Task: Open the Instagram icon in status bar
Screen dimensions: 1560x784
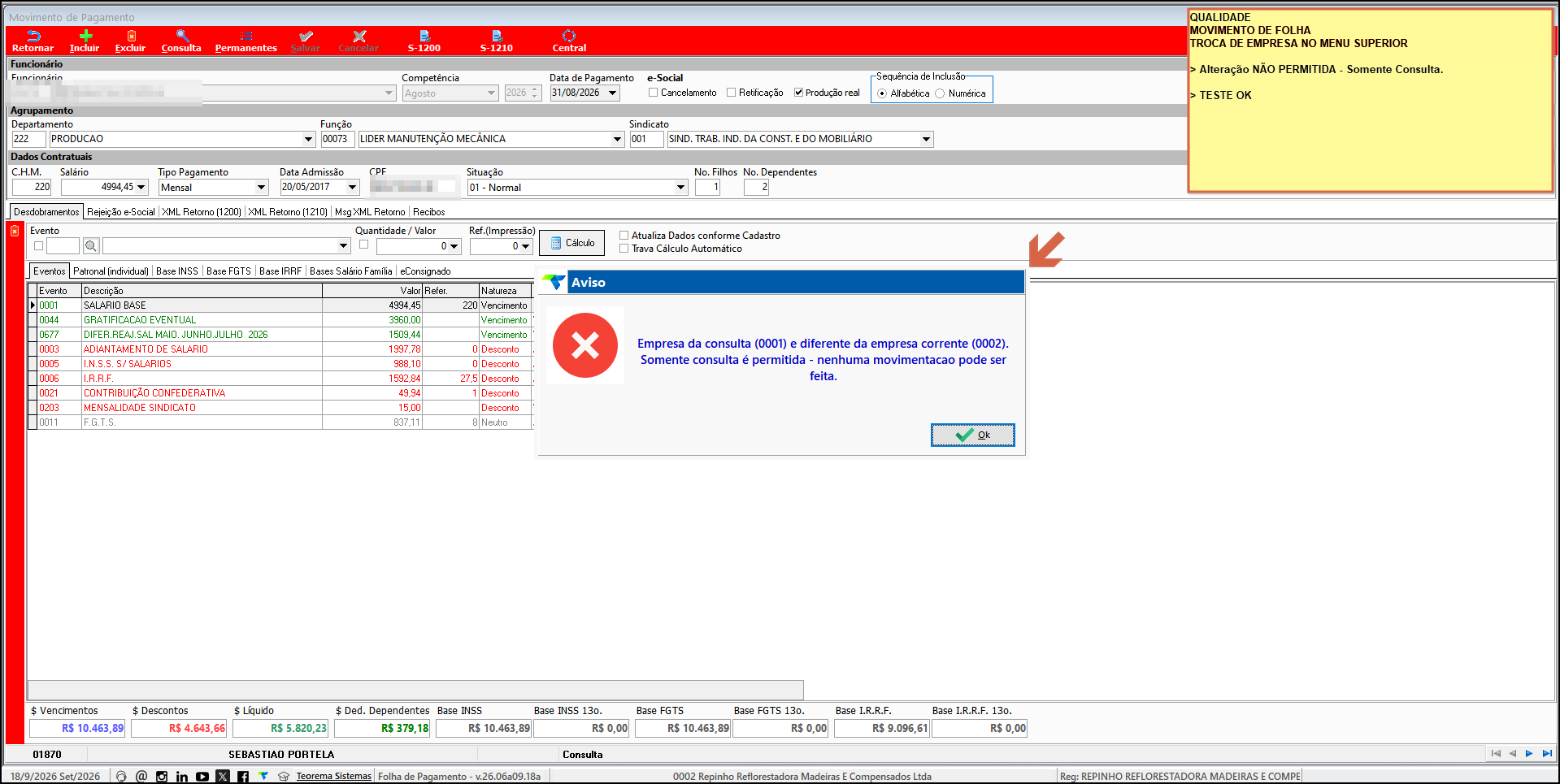Action: click(x=162, y=777)
